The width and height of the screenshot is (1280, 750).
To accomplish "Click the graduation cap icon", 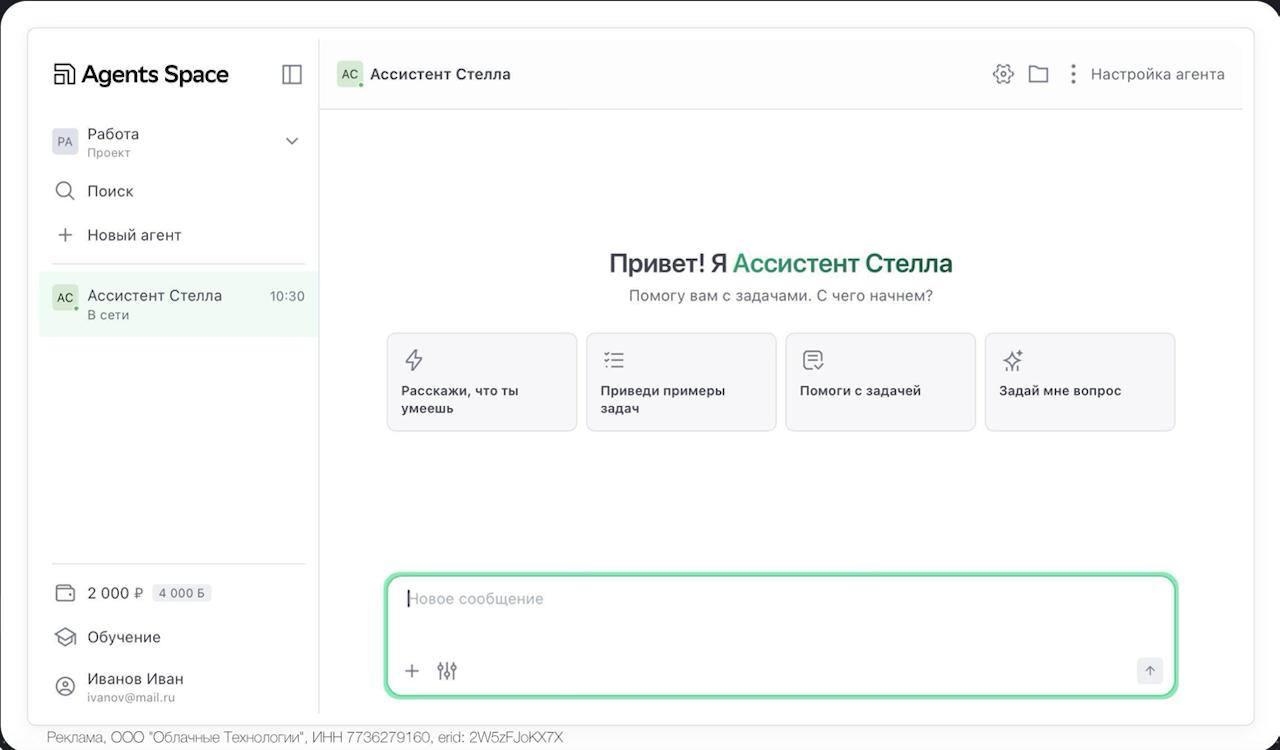I will tap(65, 637).
